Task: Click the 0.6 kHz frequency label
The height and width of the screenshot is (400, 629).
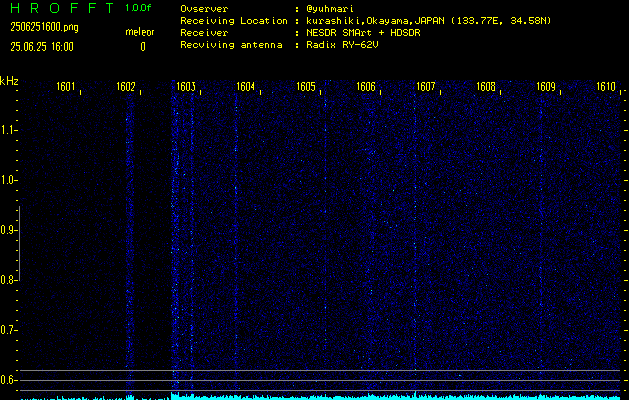Action: (x=7, y=380)
